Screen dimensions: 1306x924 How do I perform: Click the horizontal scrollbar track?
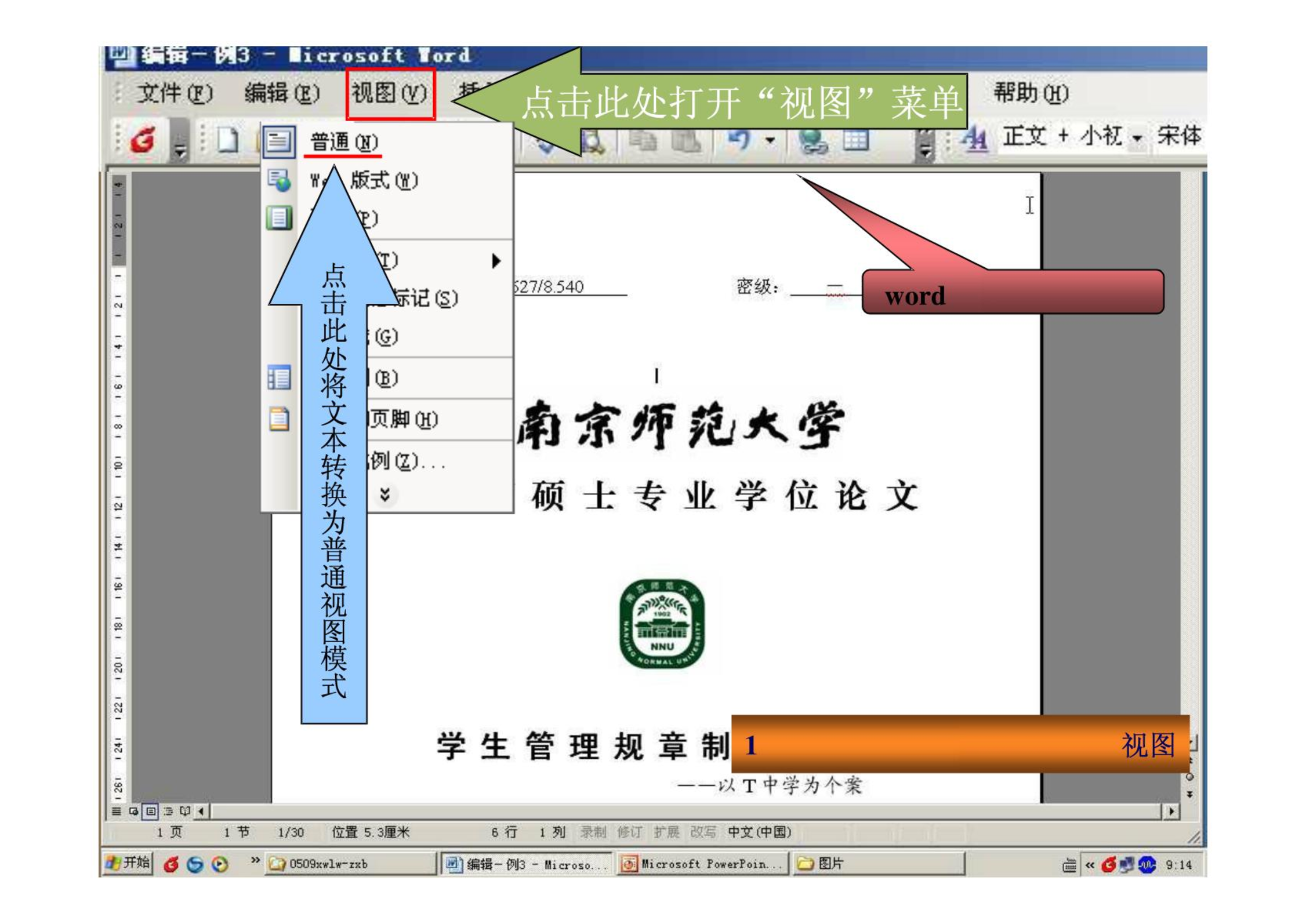click(685, 812)
